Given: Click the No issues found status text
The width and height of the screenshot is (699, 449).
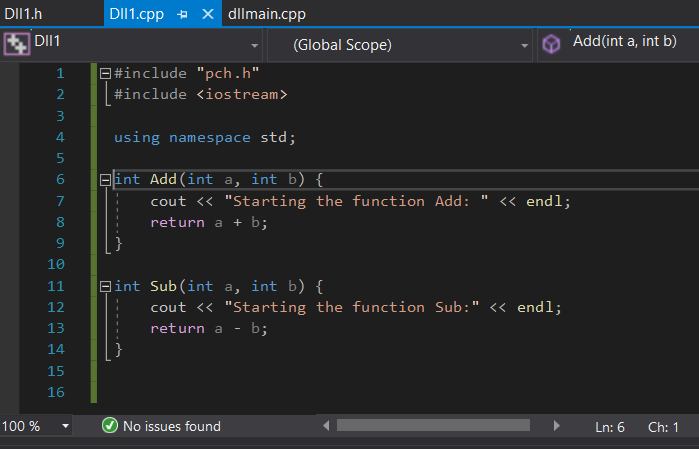Looking at the screenshot, I should pyautogui.click(x=171, y=427).
